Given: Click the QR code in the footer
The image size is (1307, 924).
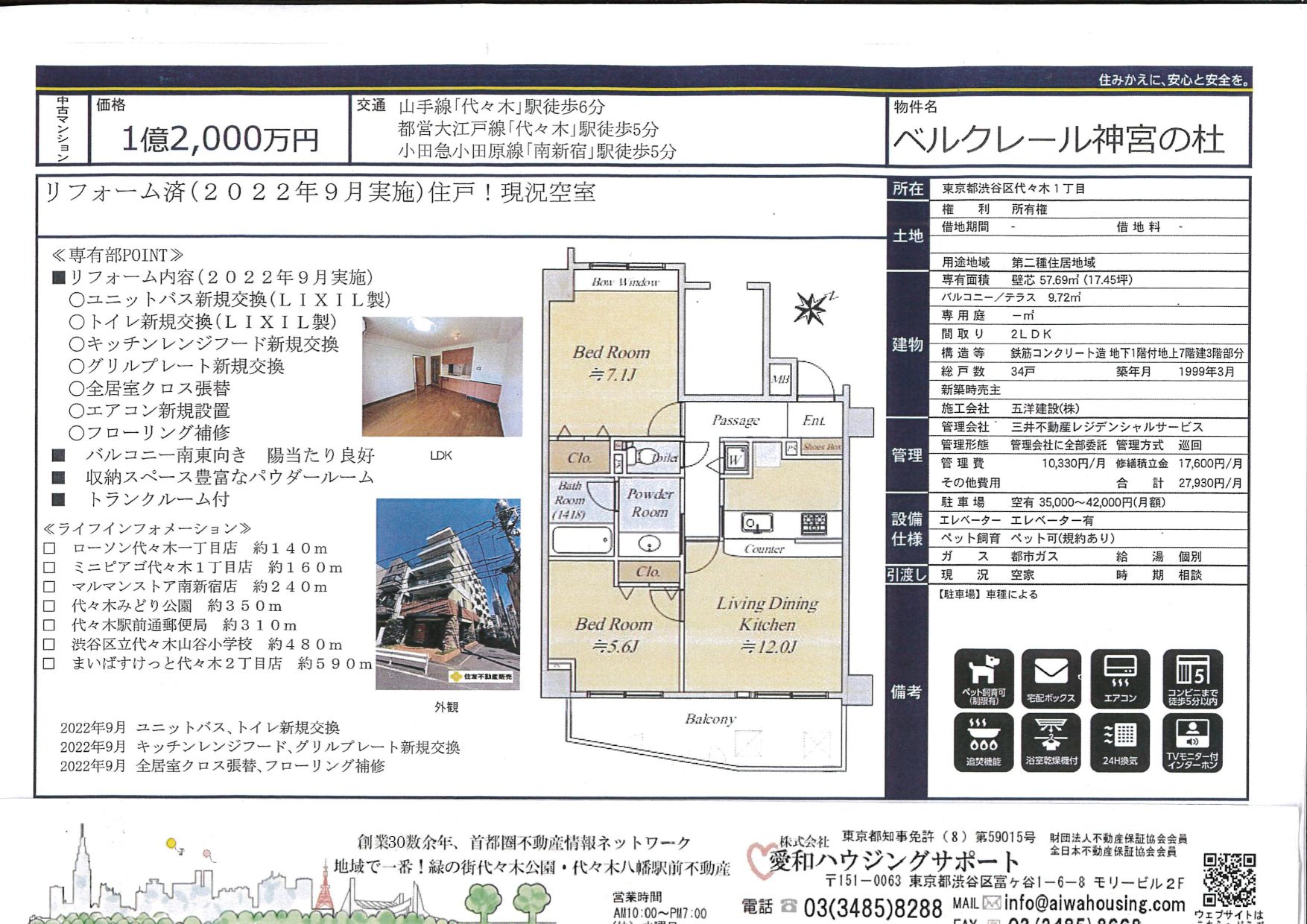Looking at the screenshot, I should (1230, 880).
